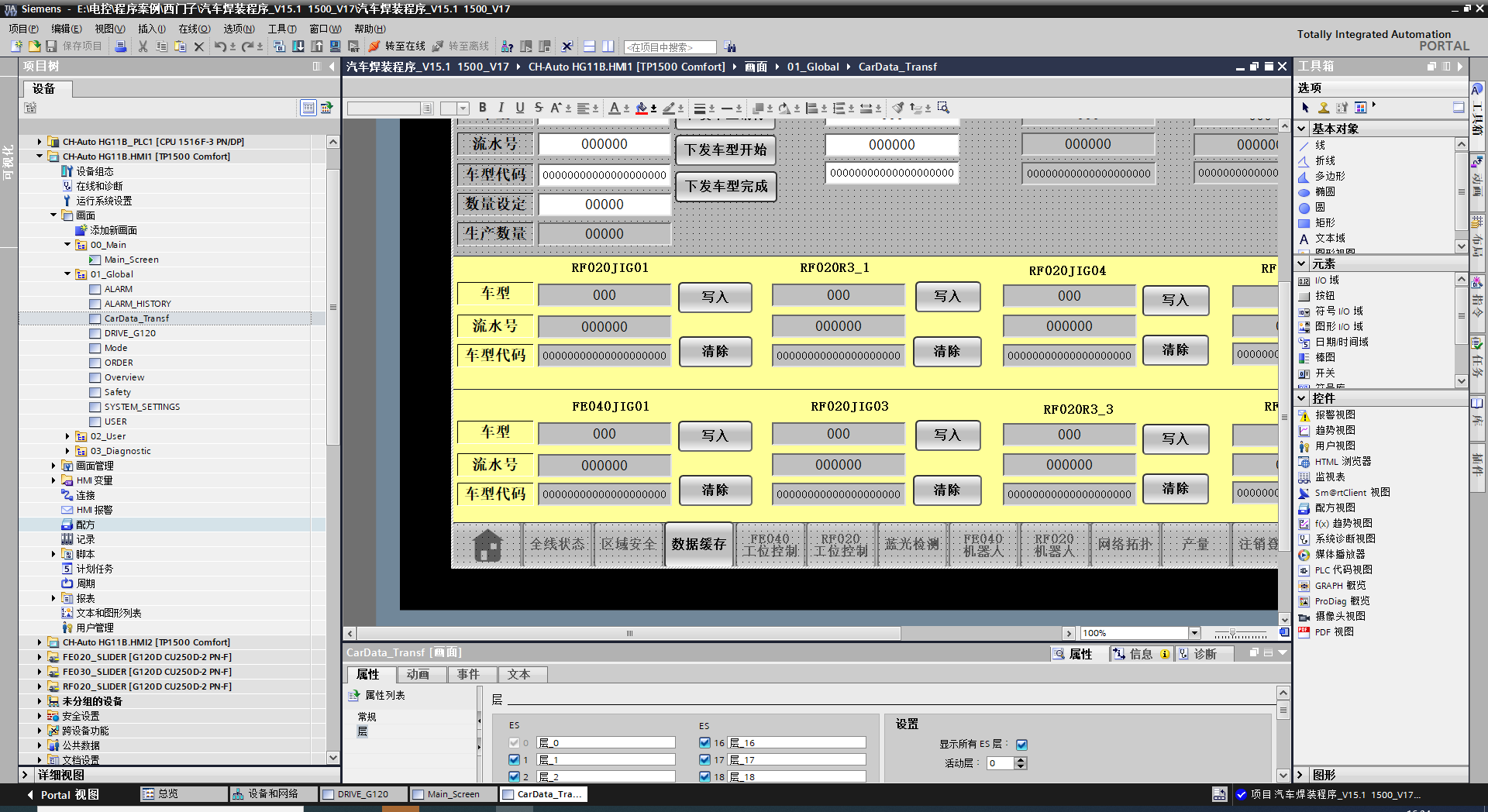Click the 在项目中搜索 search field
Screen dimensions: 1488x812
click(x=670, y=47)
